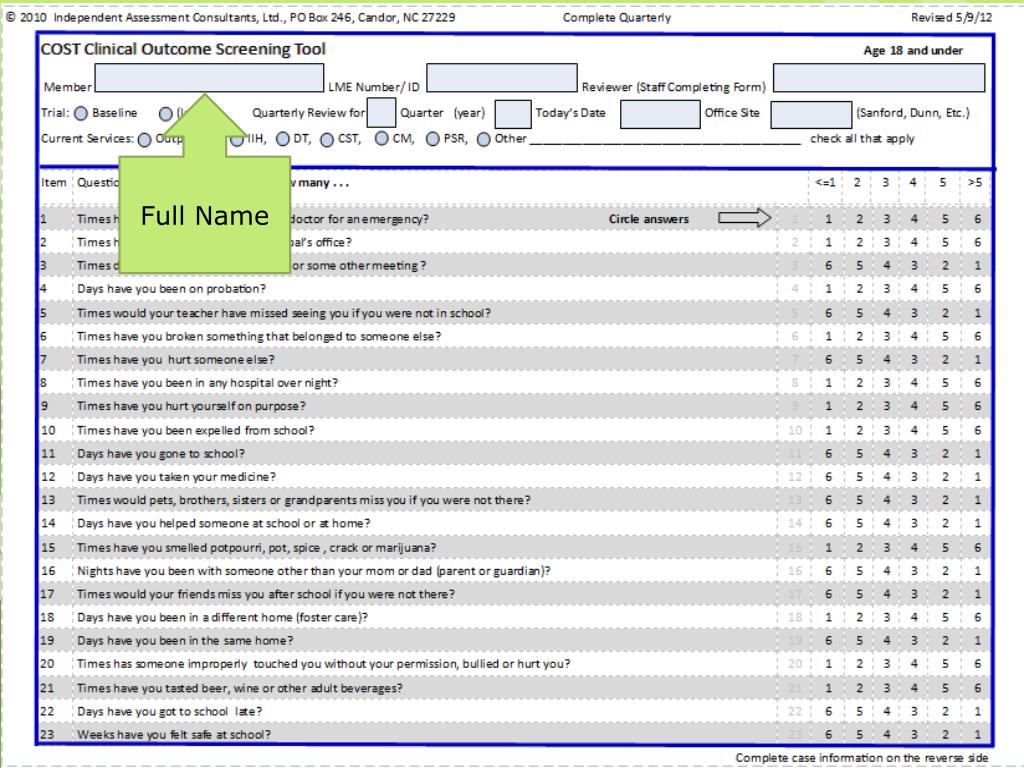The height and width of the screenshot is (768, 1024).
Task: Circle answer 5 for 'some other meeting' row
Action: click(859, 266)
